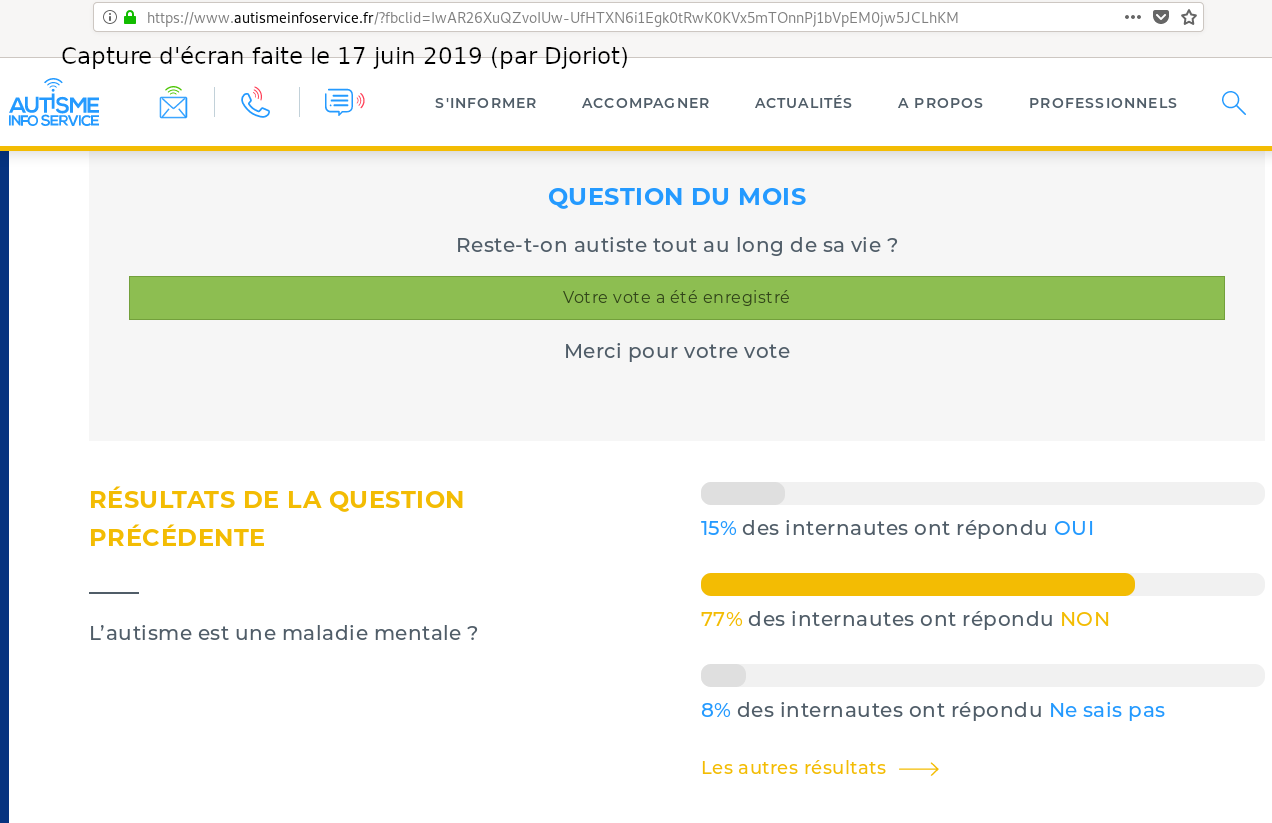Save the page to Pocket
1272x823 pixels.
coord(1161,17)
